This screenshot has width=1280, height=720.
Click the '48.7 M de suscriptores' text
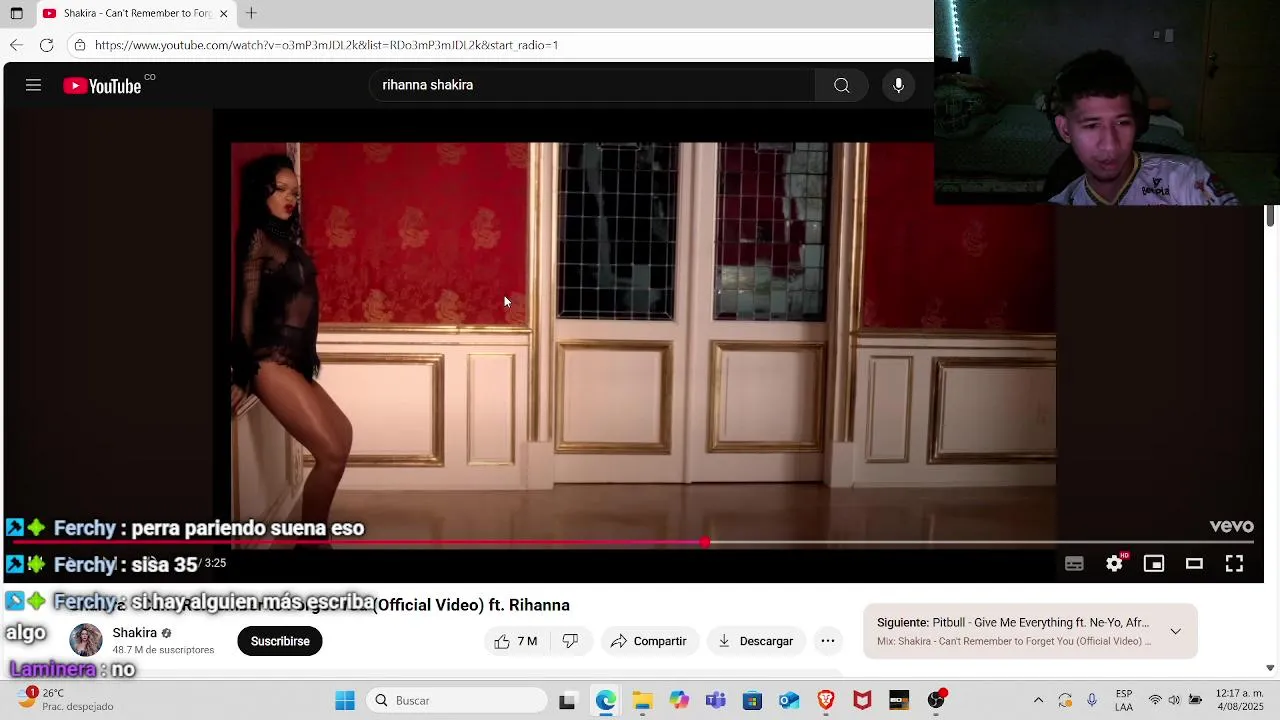pos(163,650)
